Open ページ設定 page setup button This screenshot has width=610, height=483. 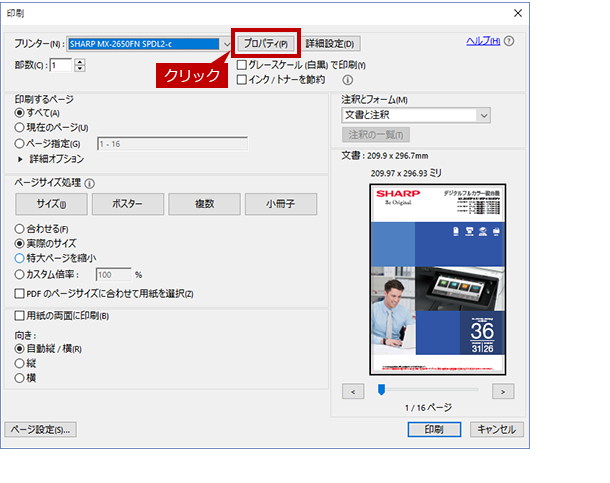[x=40, y=430]
